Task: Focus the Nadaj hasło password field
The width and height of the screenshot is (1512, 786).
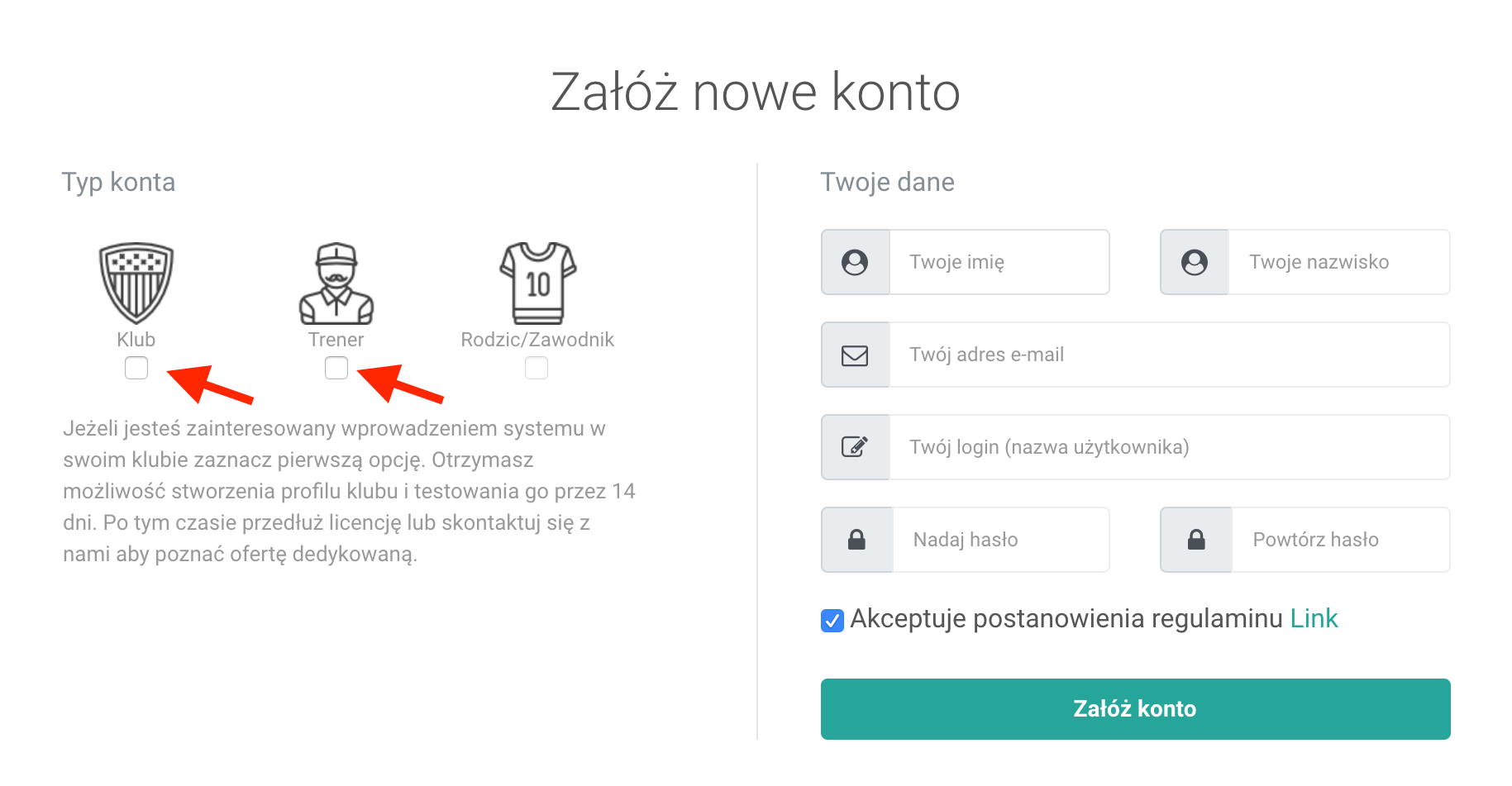Action: click(1000, 540)
